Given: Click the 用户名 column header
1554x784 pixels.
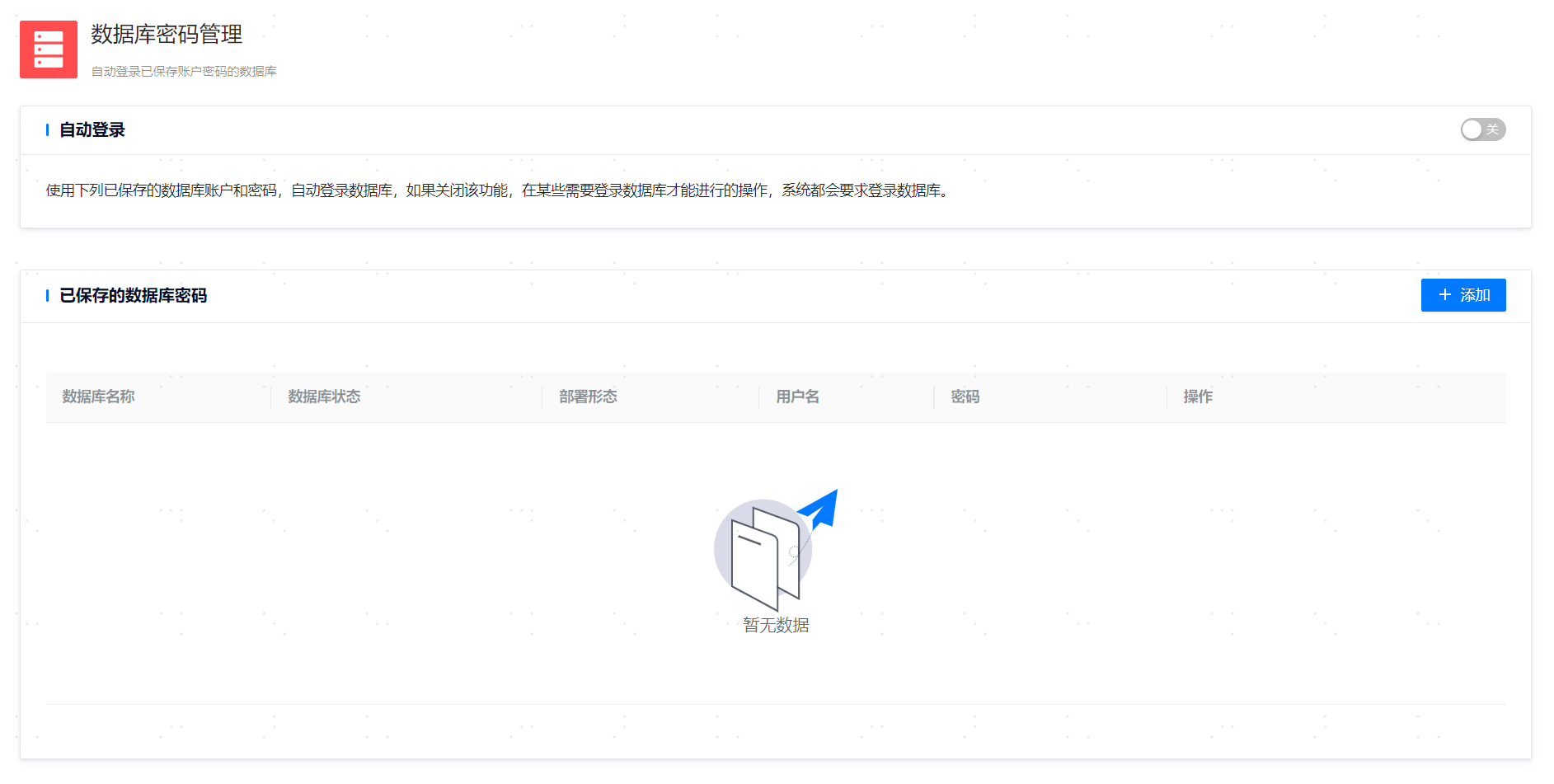Looking at the screenshot, I should pyautogui.click(x=797, y=397).
